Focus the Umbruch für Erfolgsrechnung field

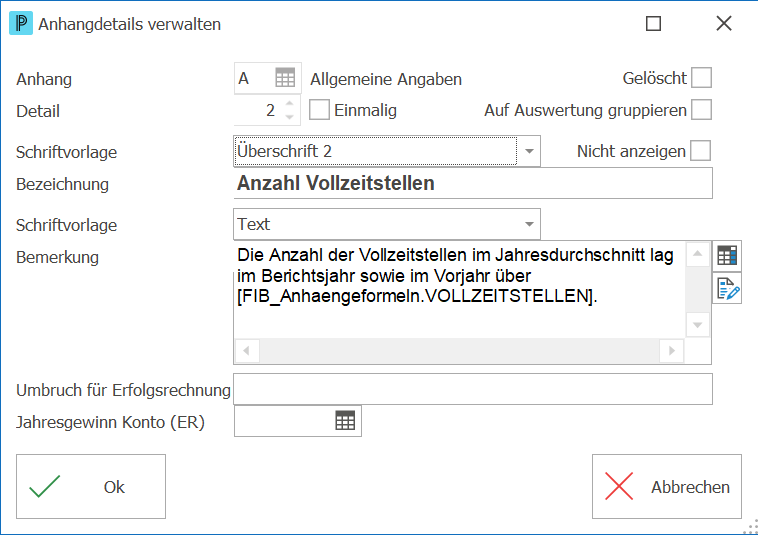473,389
